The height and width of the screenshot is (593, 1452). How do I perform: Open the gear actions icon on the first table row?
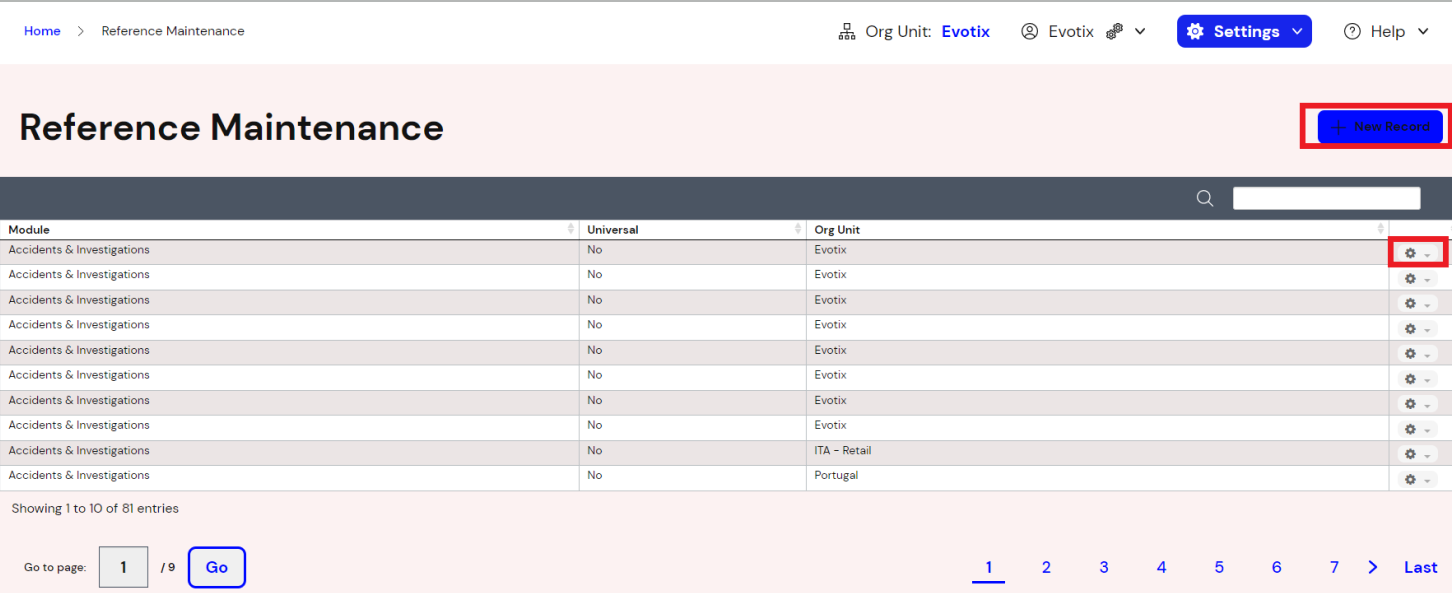coord(1413,253)
